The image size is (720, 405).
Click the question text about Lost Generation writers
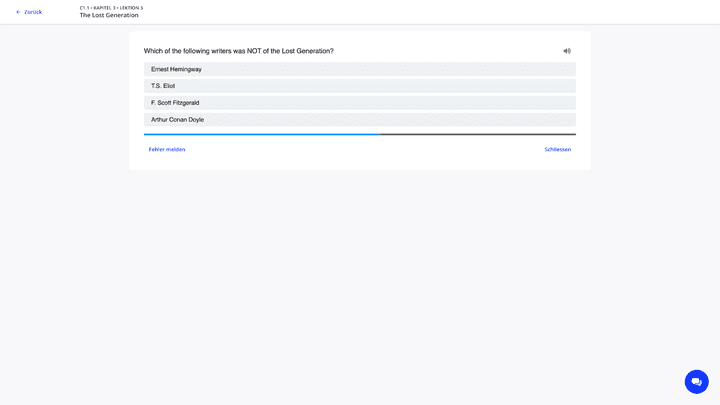238,51
